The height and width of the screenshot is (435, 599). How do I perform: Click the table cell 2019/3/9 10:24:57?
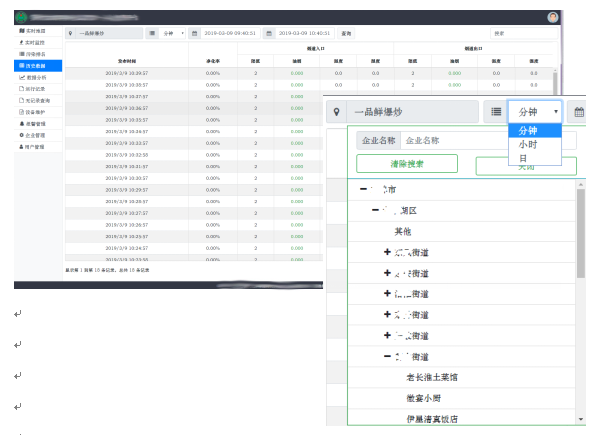(x=127, y=248)
